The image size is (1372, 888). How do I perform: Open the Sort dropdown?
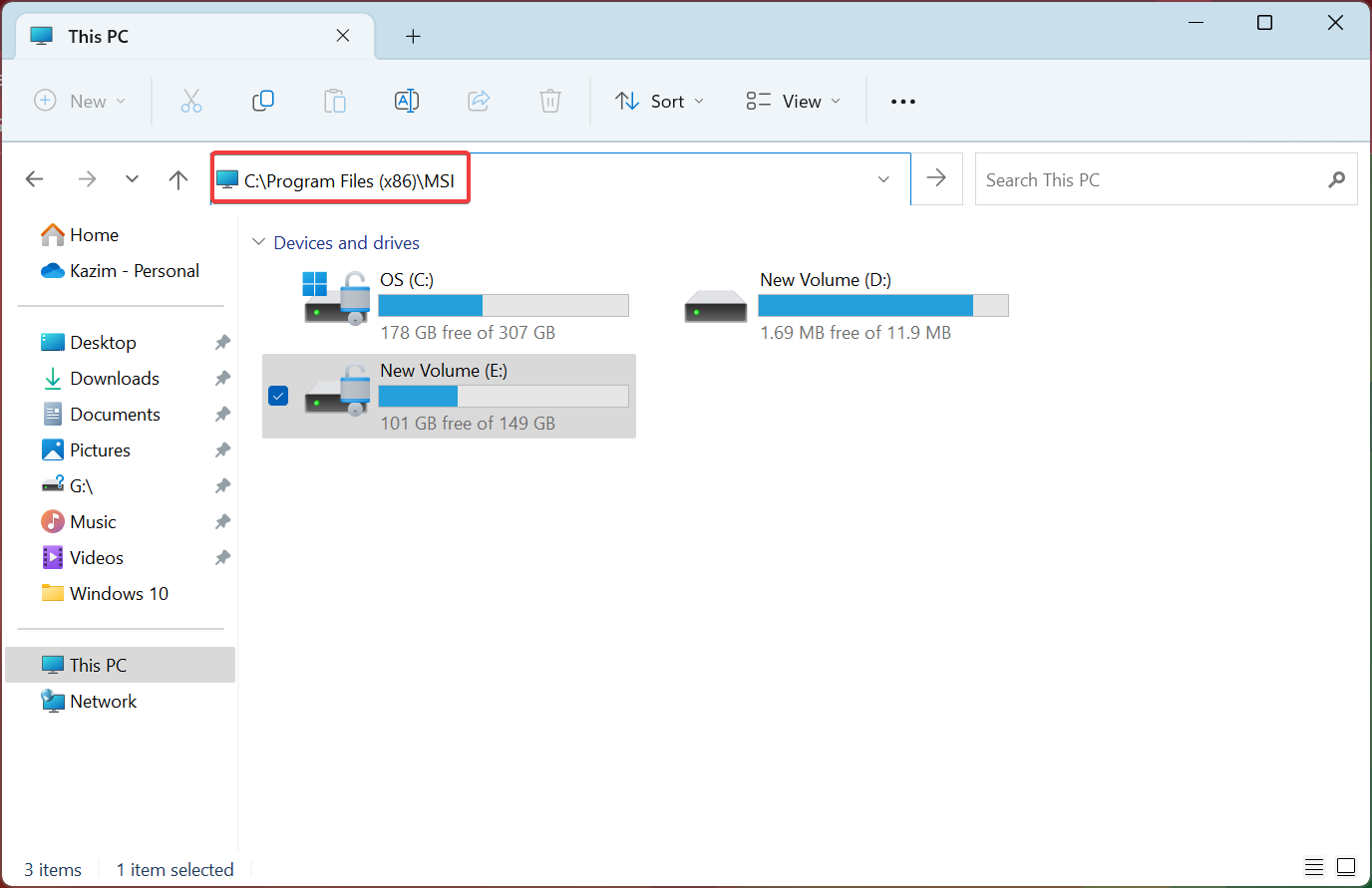tap(660, 101)
